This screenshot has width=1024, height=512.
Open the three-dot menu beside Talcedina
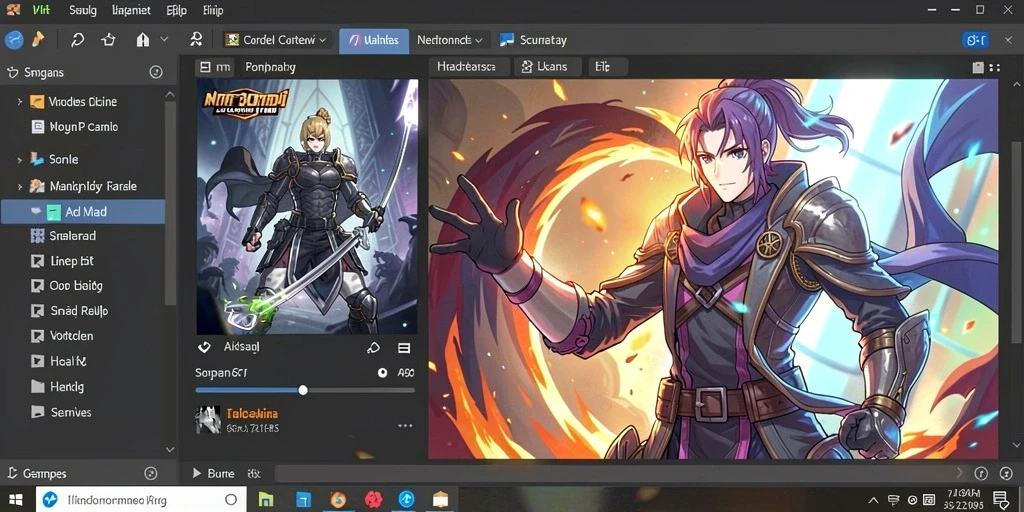405,426
